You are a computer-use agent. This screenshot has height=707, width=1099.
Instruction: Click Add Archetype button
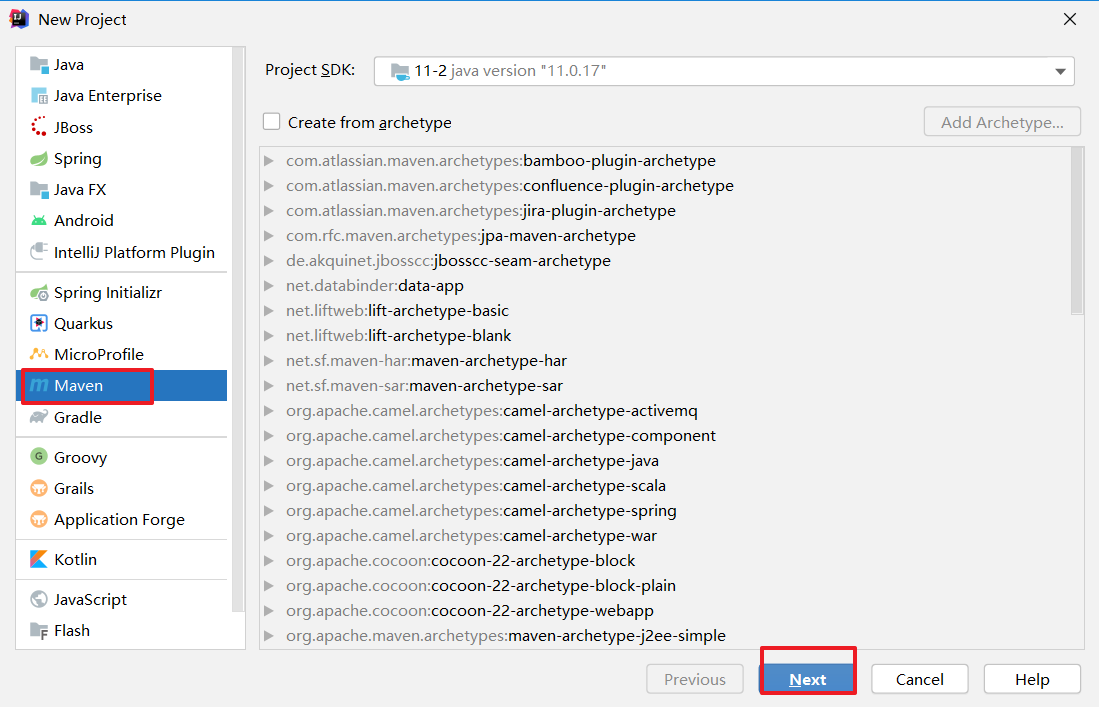point(1002,122)
